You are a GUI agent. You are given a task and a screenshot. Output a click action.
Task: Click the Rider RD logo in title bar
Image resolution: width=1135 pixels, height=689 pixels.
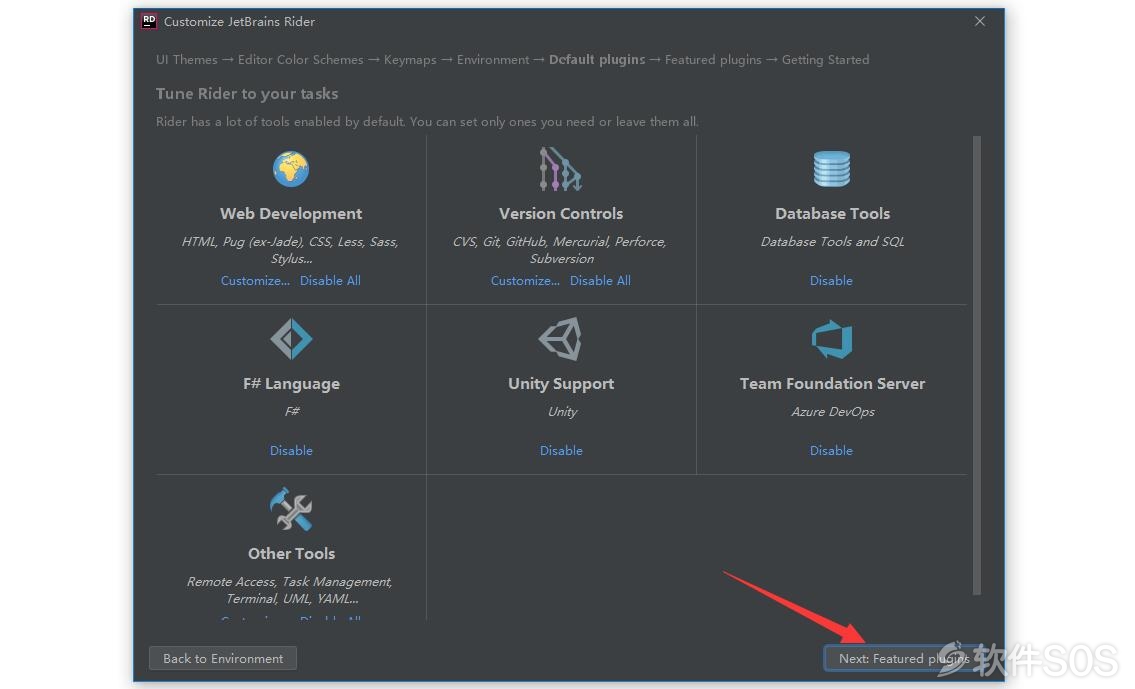149,21
